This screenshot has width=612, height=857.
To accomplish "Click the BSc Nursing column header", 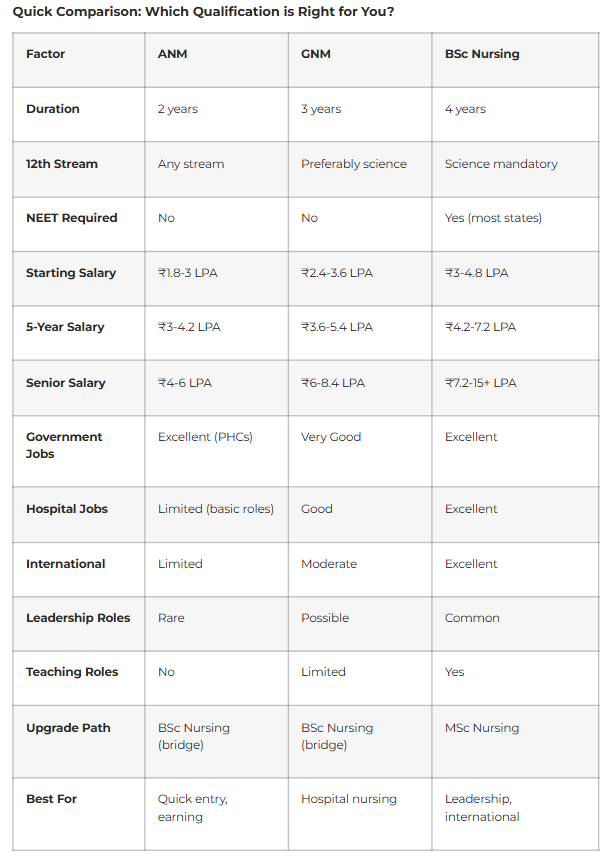I will tap(482, 54).
